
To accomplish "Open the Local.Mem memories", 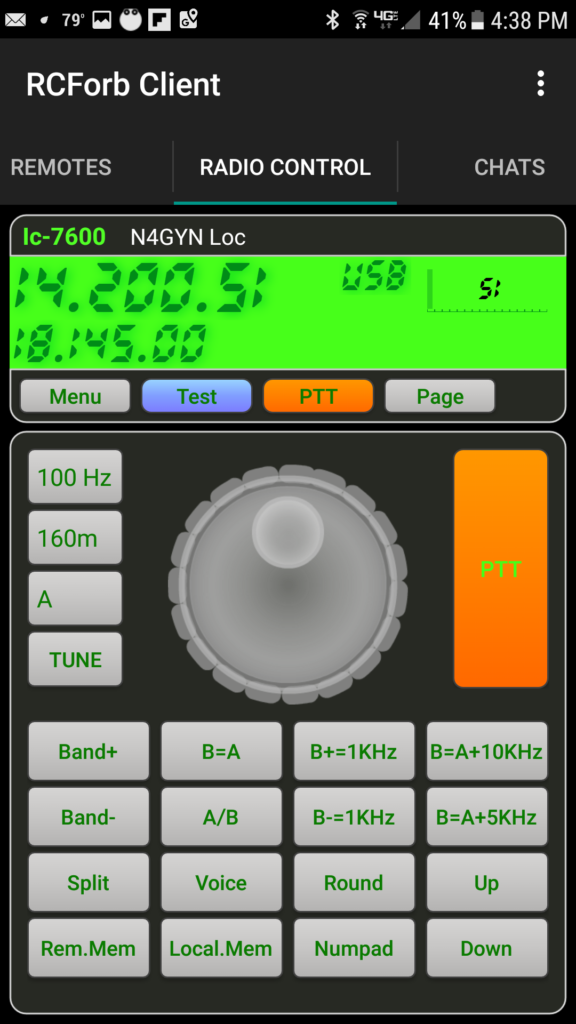I will (x=221, y=948).
